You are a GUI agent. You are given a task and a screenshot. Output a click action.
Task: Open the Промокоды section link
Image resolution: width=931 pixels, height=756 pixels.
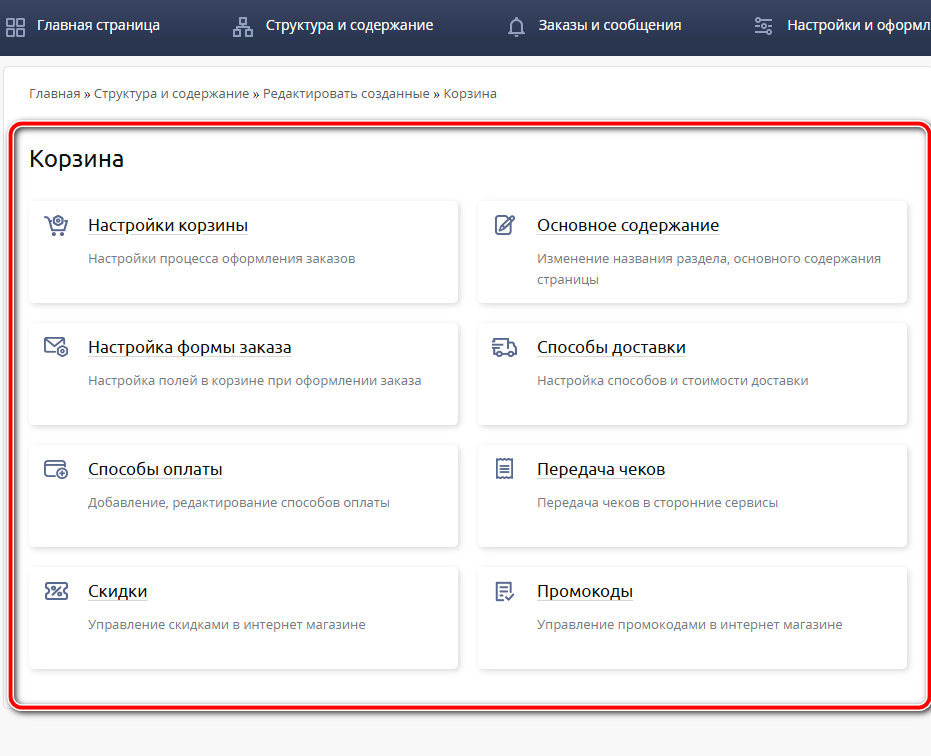[x=585, y=592]
